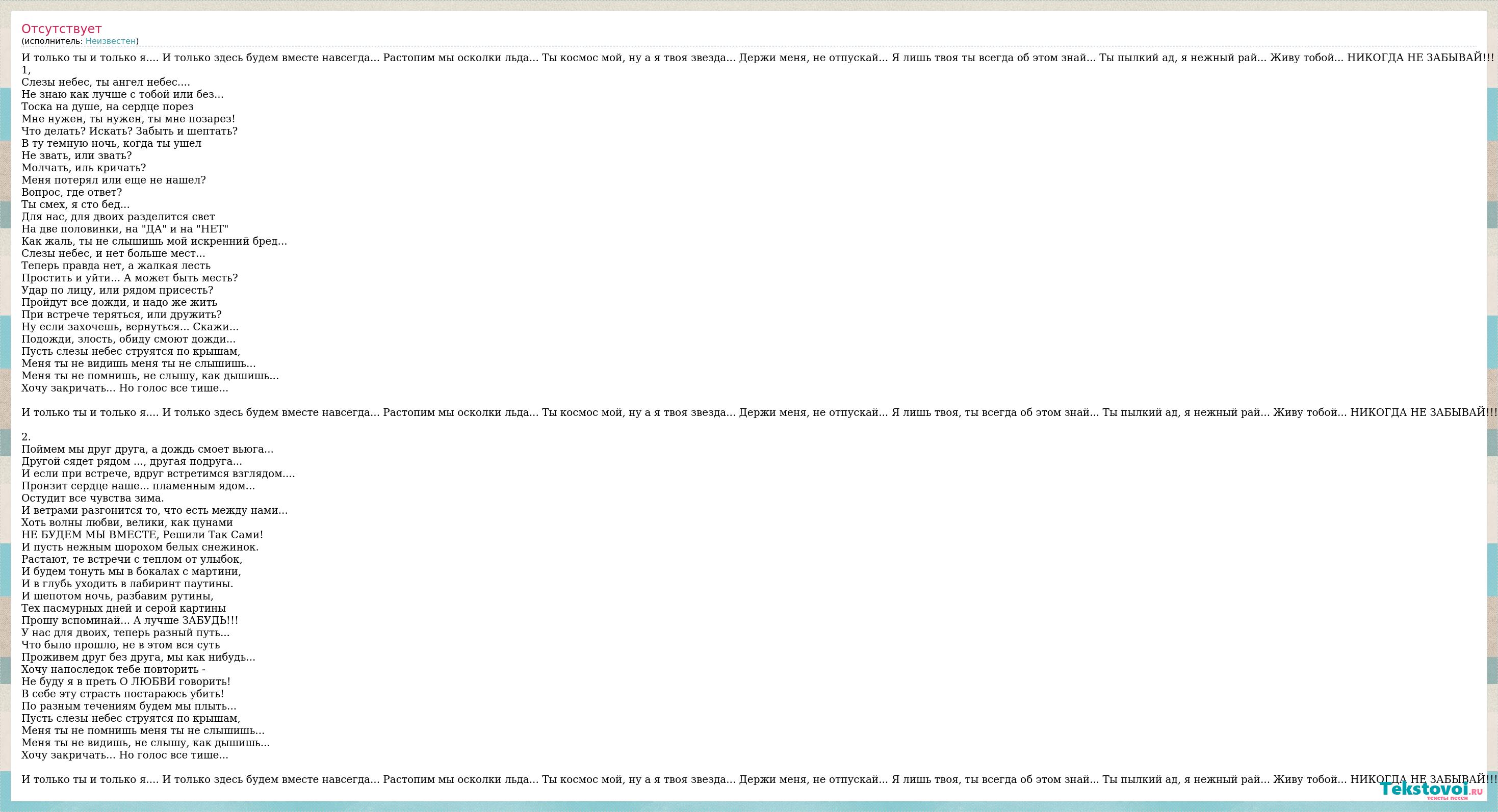Click the line 'Пронзит сердце наше... пламенным ядом...'
Image resolution: width=1498 pixels, height=812 pixels.
tap(138, 485)
